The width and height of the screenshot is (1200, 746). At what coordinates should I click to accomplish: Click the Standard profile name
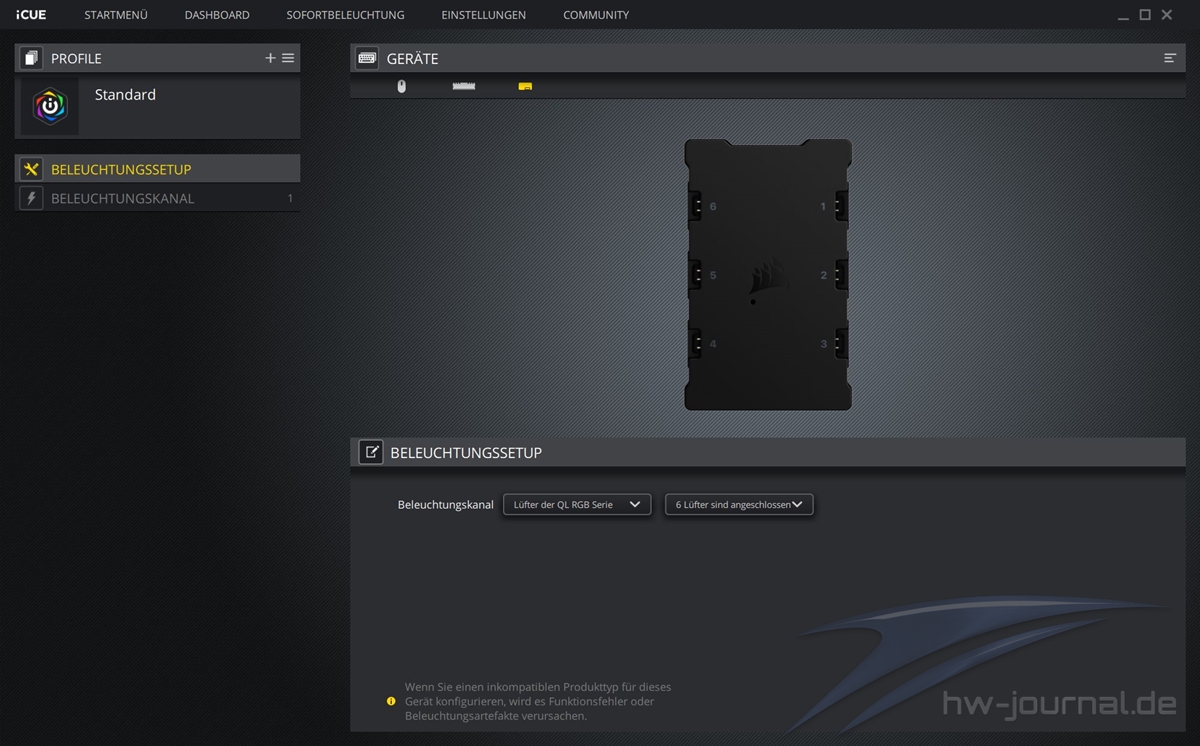pos(125,95)
